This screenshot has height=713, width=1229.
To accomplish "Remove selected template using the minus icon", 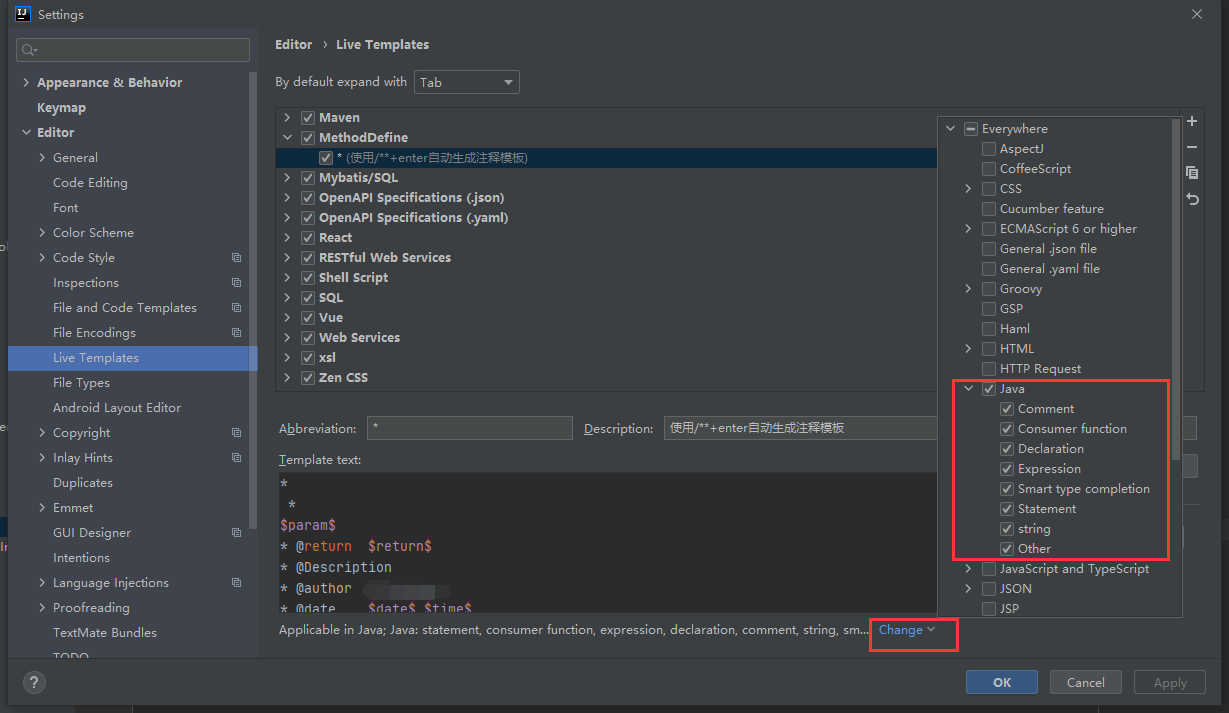I will (x=1192, y=146).
